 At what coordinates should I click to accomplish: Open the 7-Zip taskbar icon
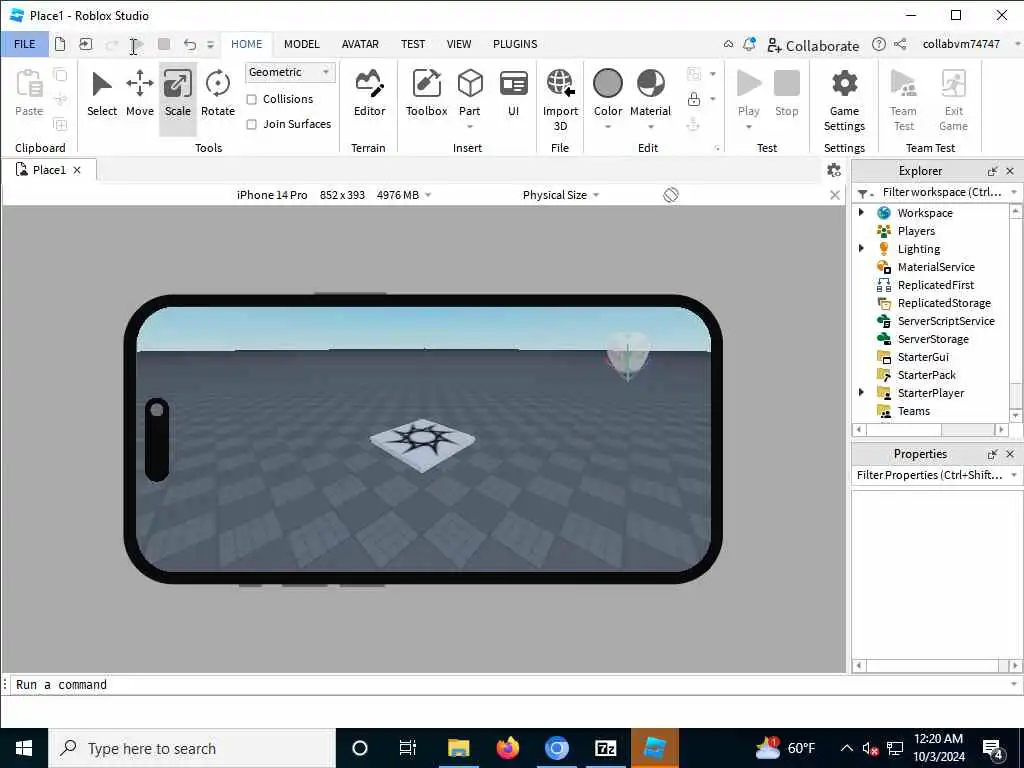point(605,748)
